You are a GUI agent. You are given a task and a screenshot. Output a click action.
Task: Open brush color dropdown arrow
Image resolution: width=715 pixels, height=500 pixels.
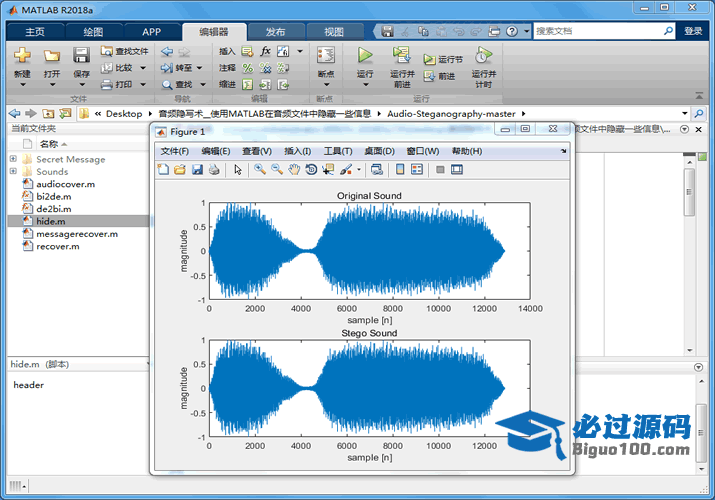click(x=359, y=170)
